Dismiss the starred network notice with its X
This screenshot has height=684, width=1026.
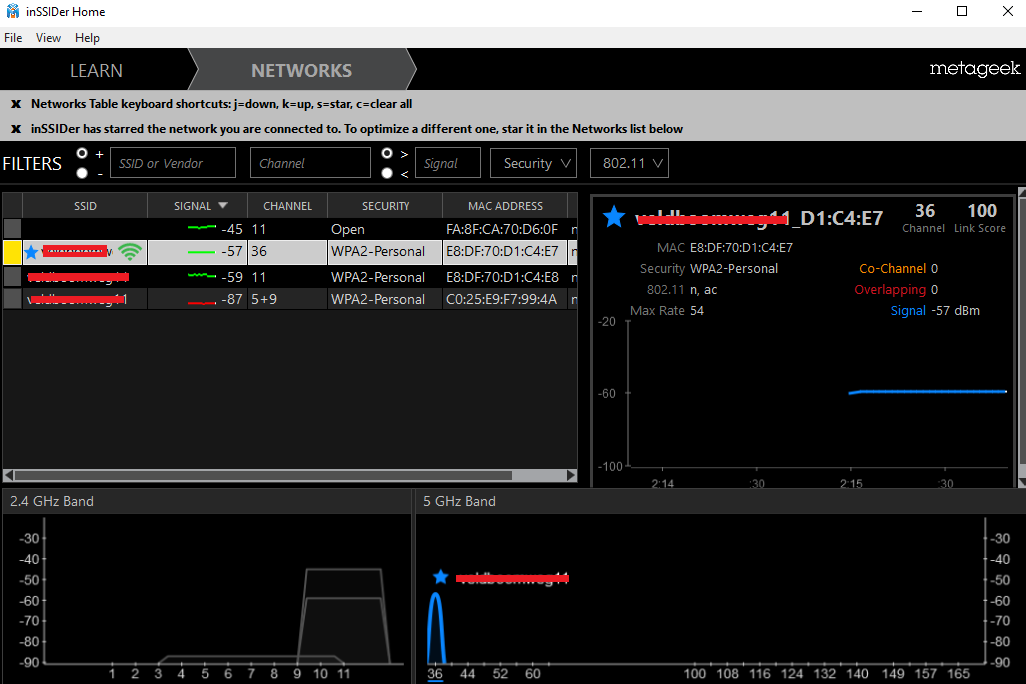(x=16, y=129)
